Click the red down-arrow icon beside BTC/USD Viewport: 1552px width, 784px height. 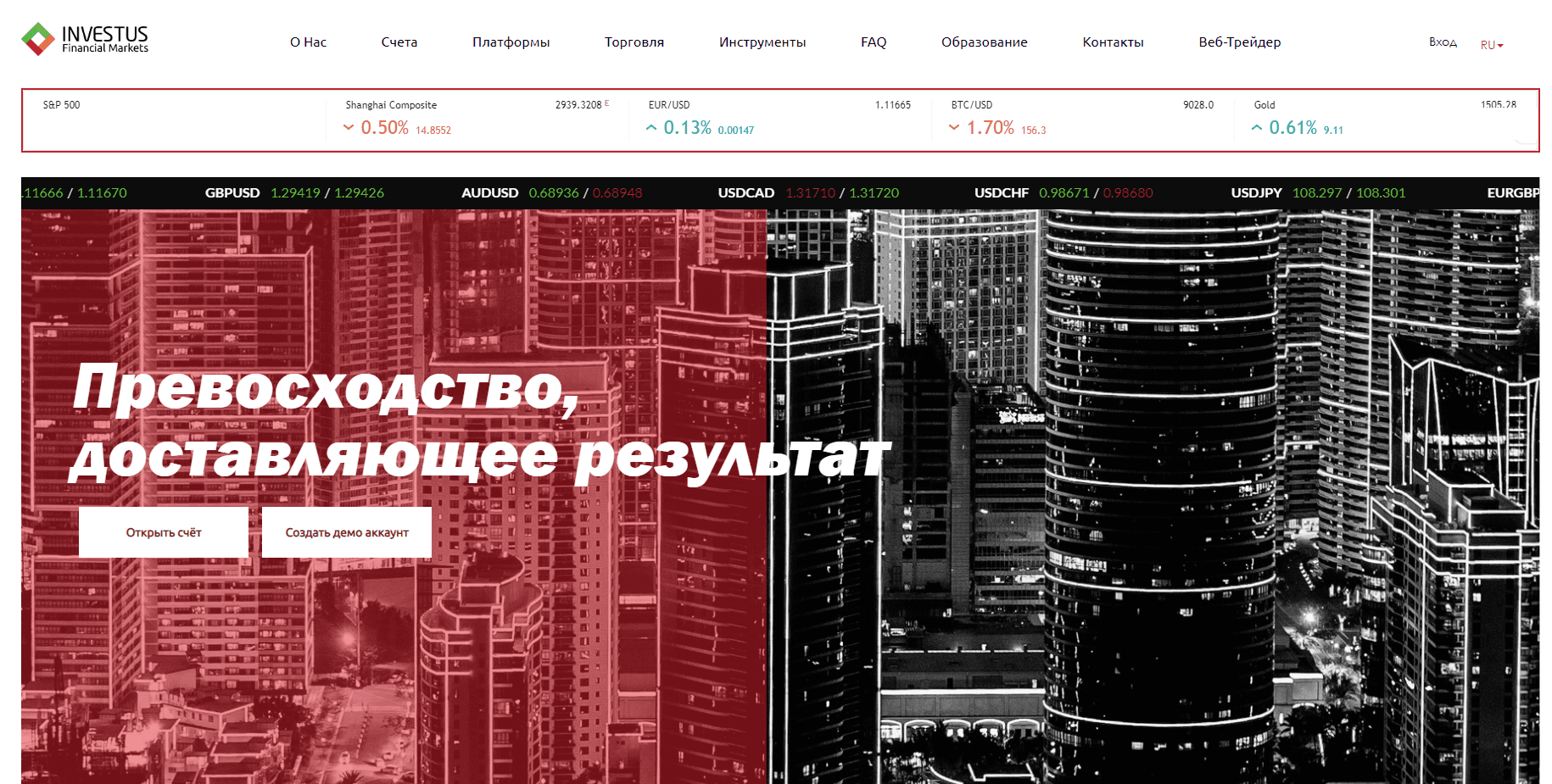click(954, 127)
